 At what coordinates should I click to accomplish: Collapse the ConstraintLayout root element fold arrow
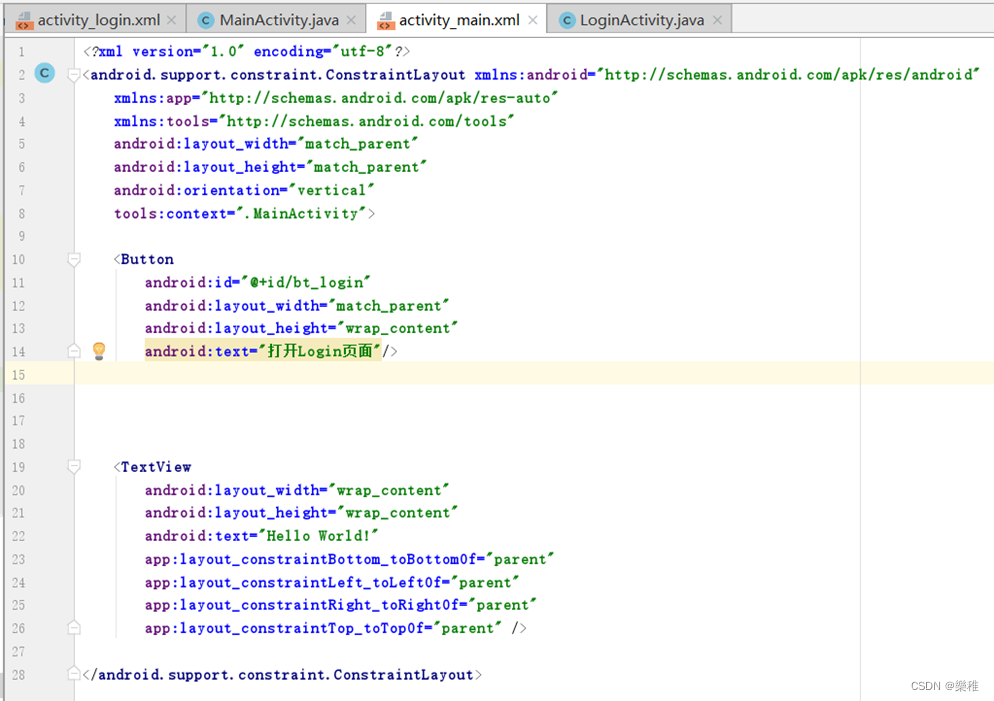73,73
